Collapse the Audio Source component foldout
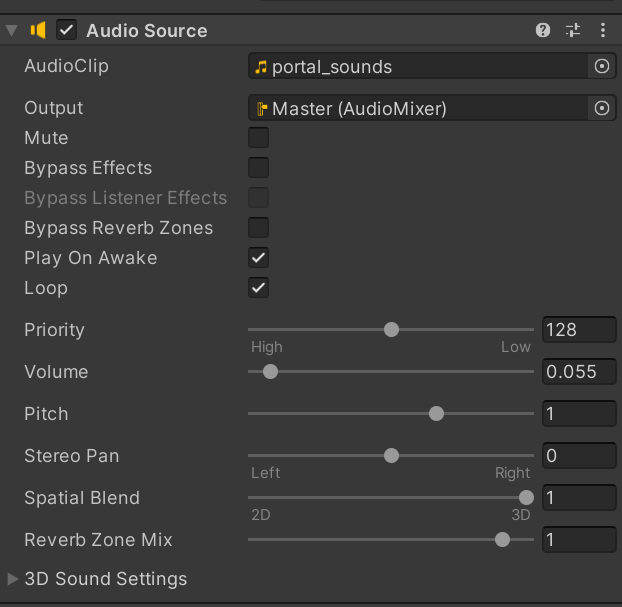 pyautogui.click(x=12, y=31)
